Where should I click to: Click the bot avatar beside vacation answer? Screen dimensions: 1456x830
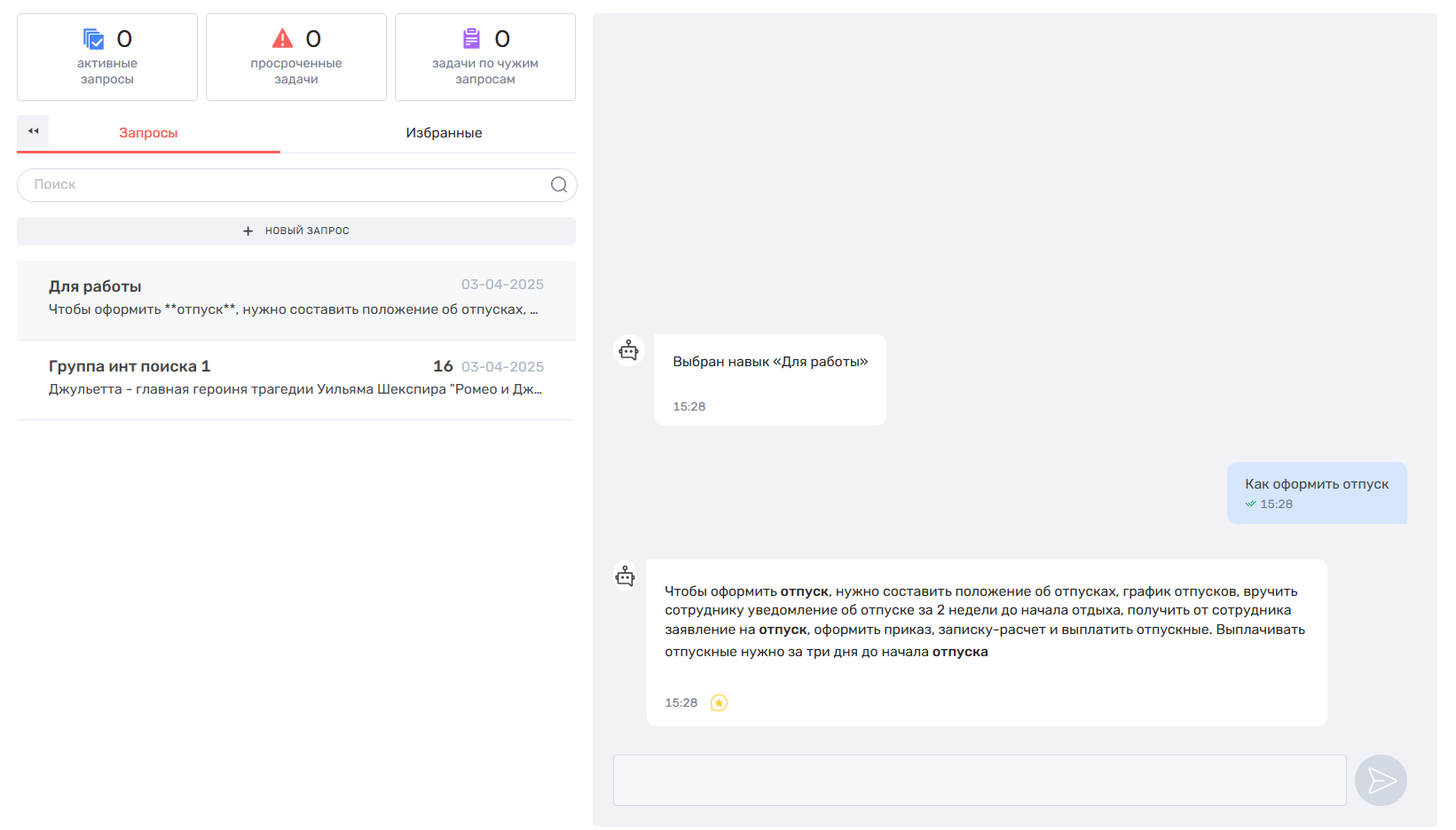626,576
